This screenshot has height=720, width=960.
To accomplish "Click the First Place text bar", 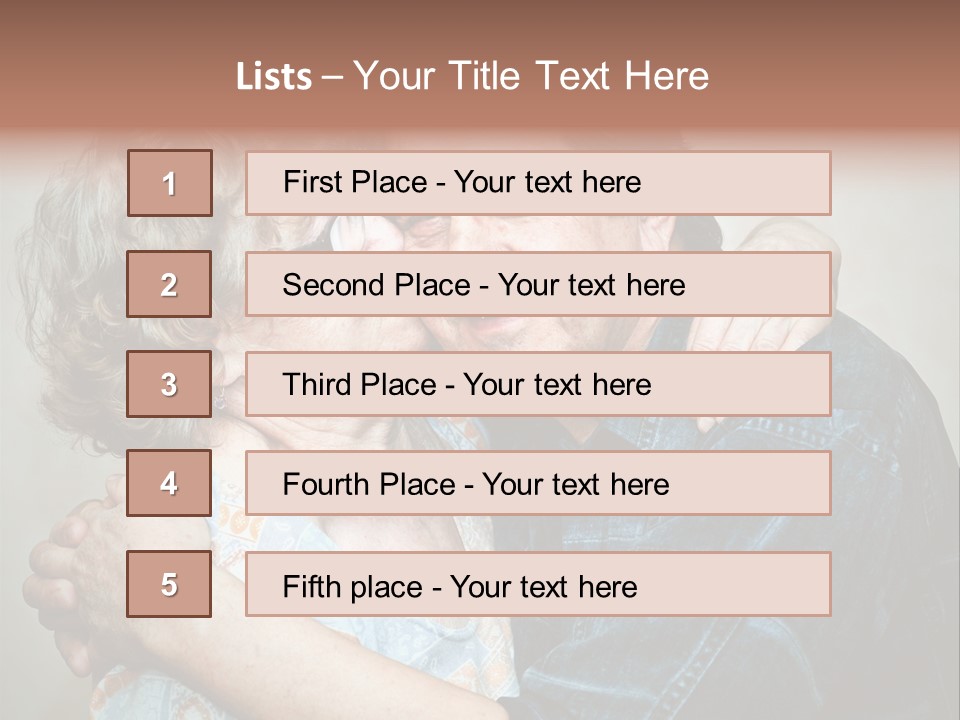I will click(538, 183).
